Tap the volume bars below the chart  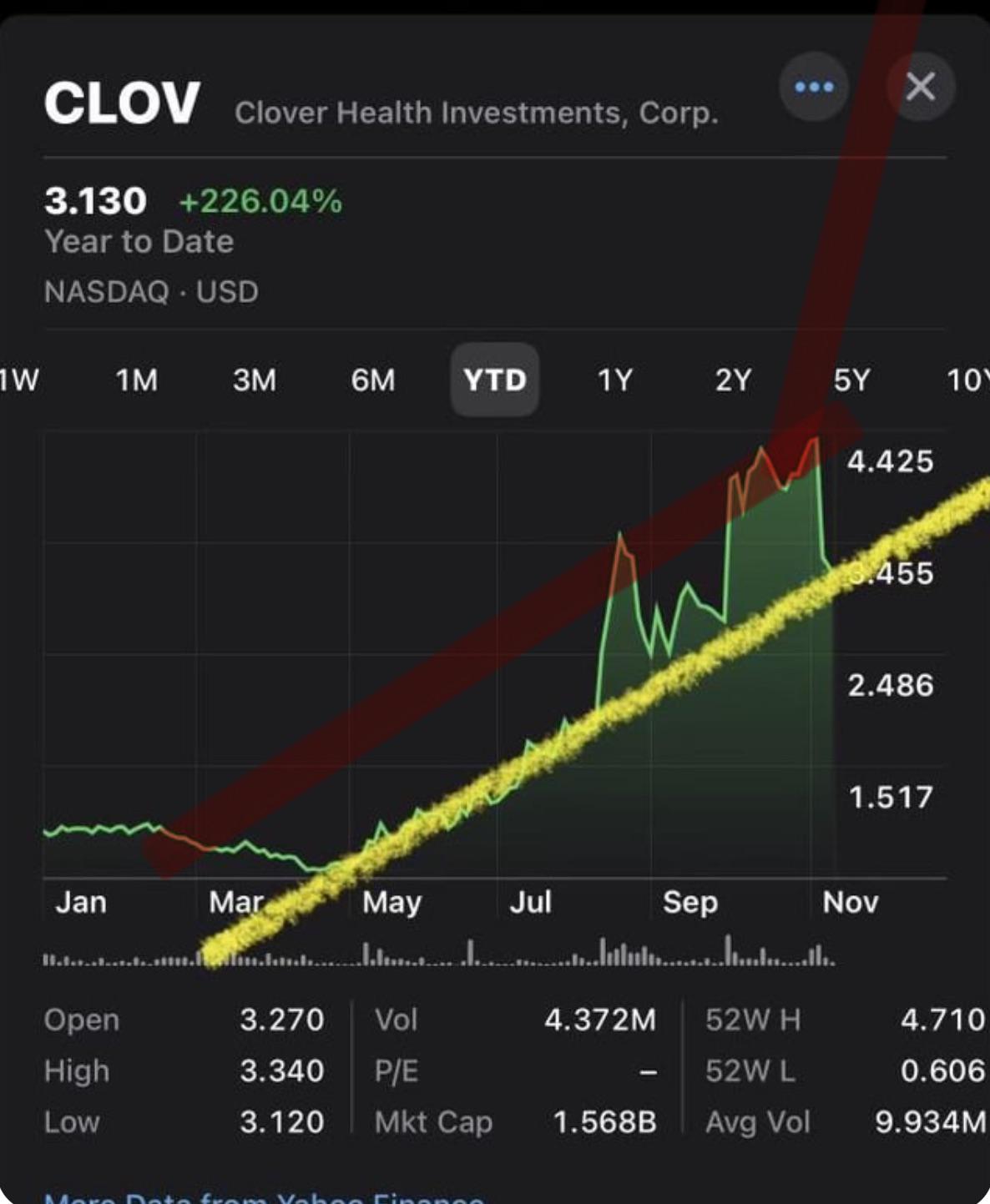pos(438,954)
